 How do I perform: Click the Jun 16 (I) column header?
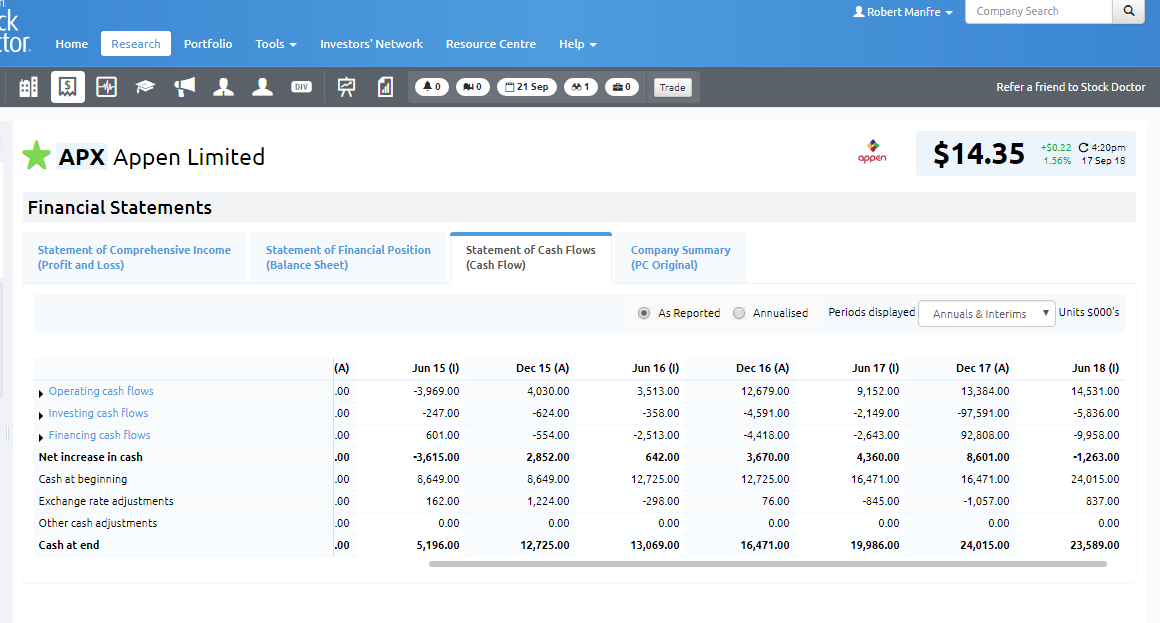tap(655, 368)
